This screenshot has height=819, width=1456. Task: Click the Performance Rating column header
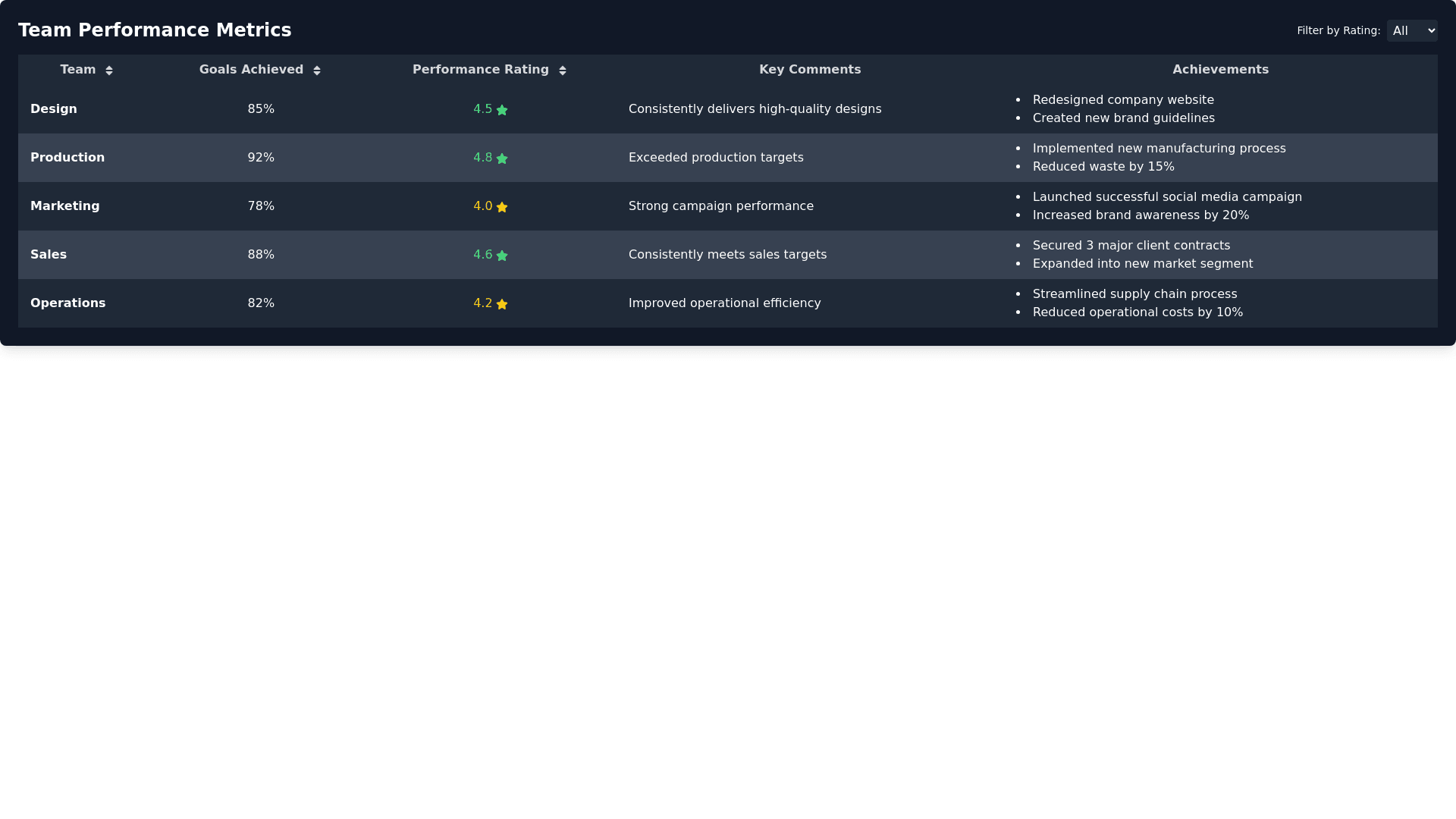(480, 70)
